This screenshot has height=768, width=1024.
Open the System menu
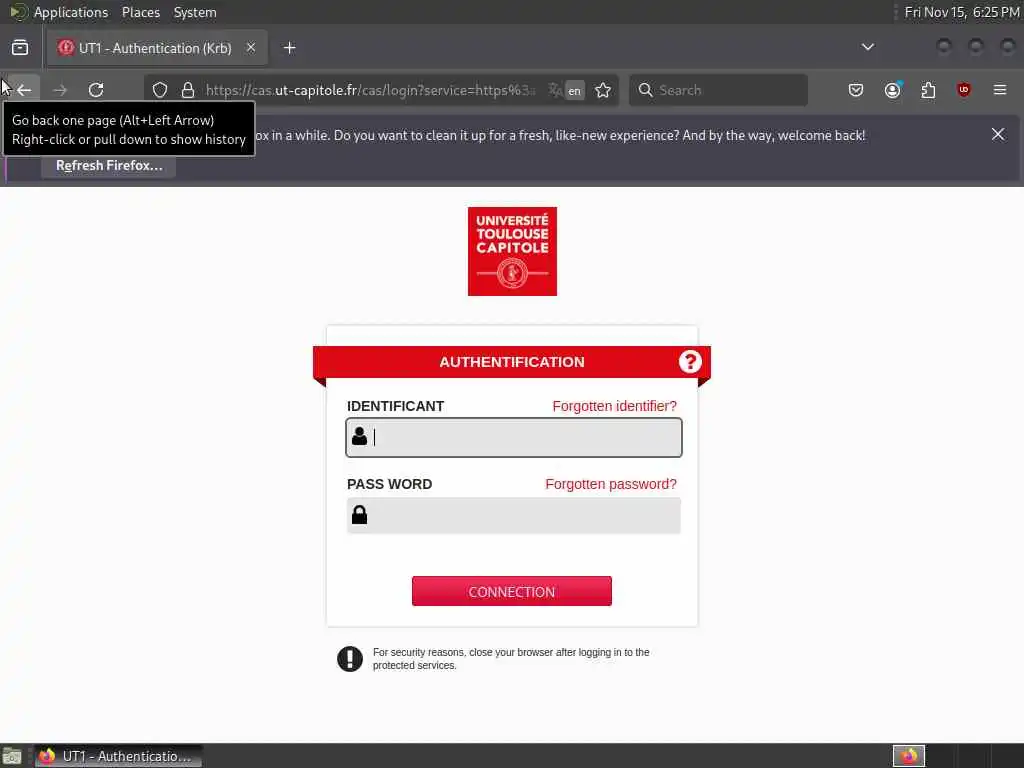[195, 12]
